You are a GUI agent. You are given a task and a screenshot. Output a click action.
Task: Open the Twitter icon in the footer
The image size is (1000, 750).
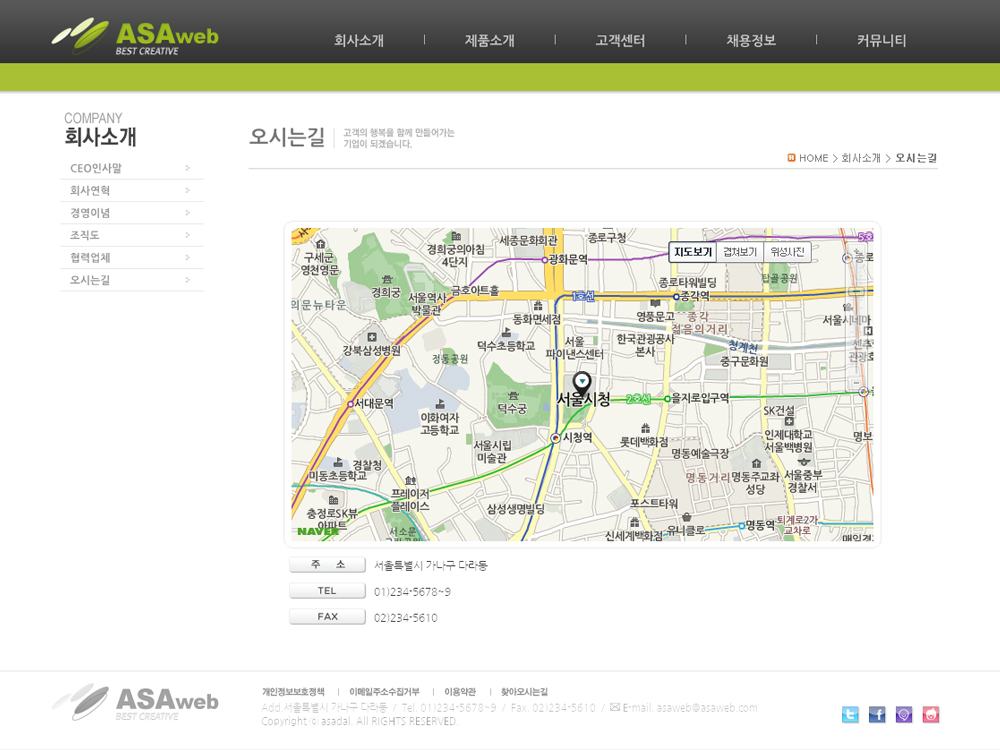[x=850, y=714]
